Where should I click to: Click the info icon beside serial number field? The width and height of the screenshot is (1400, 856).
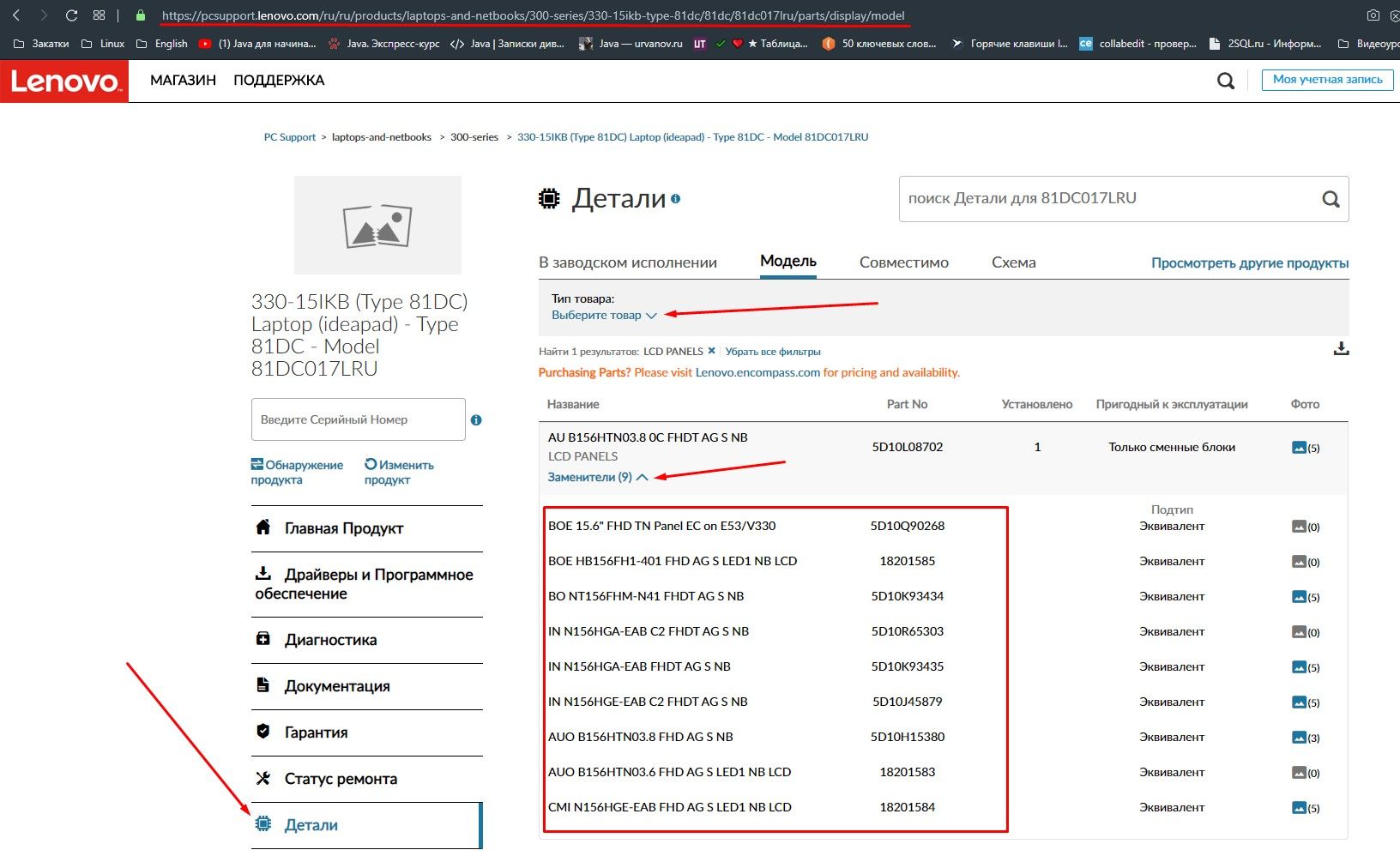coord(476,420)
